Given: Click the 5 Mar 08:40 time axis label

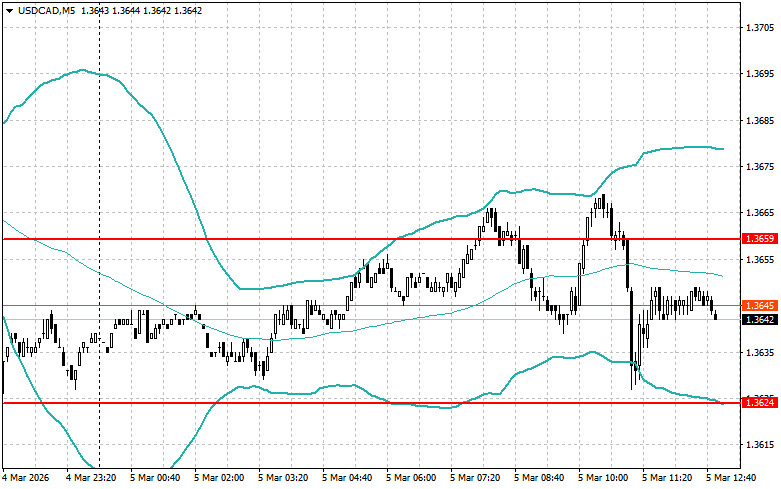Looking at the screenshot, I should pos(539,478).
